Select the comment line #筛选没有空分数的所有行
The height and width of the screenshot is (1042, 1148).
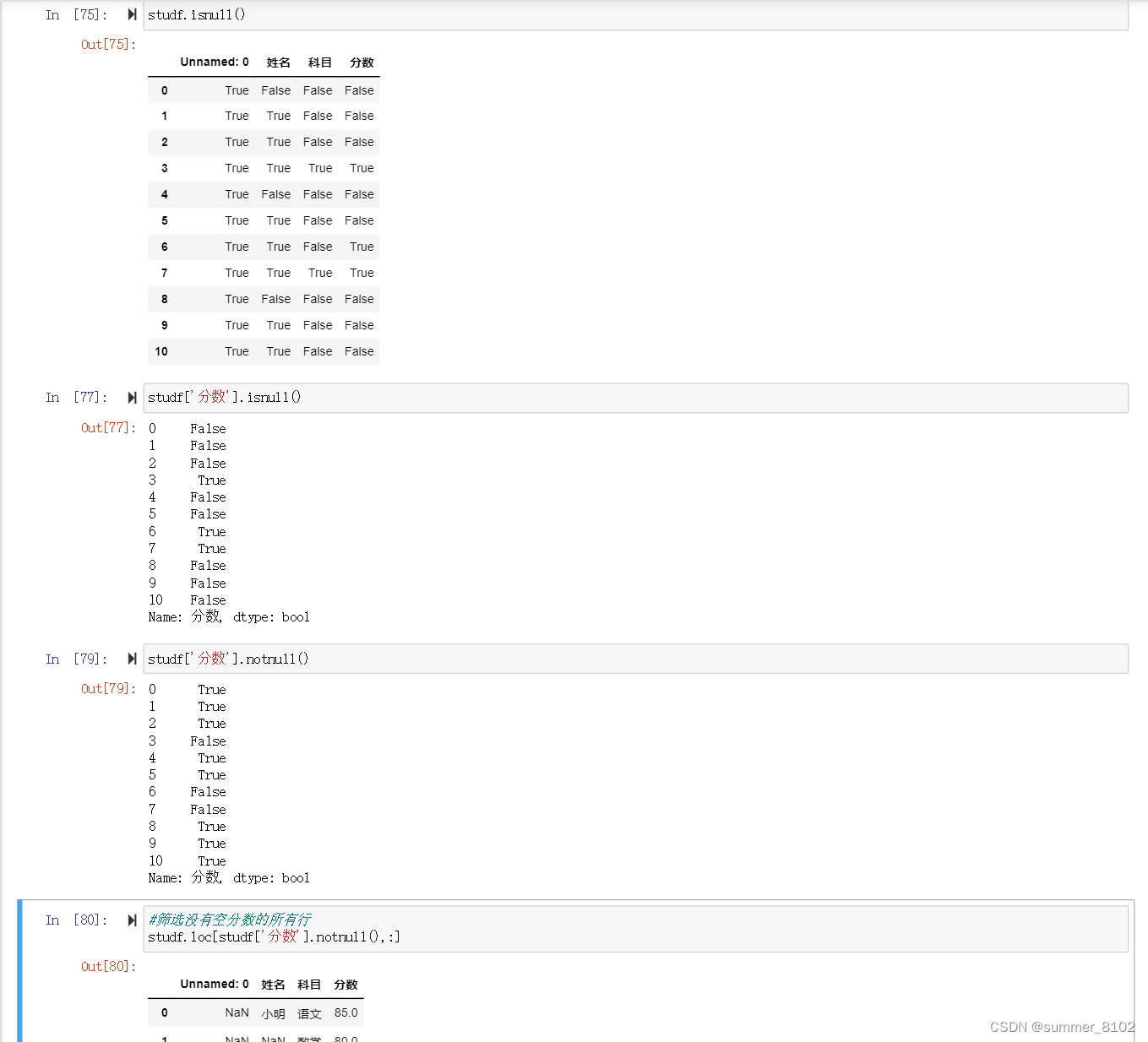[x=230, y=920]
